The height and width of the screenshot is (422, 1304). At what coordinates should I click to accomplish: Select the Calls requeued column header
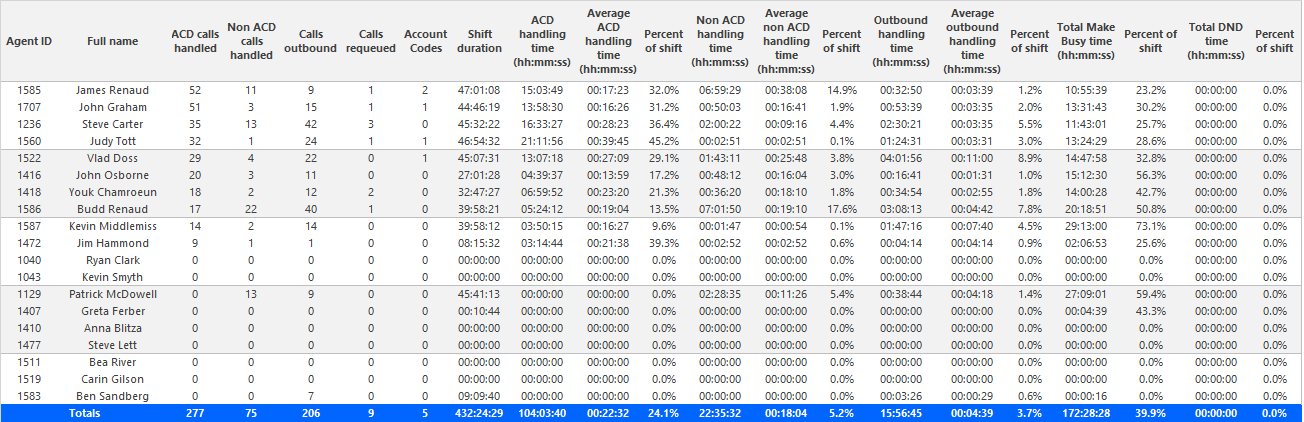371,41
